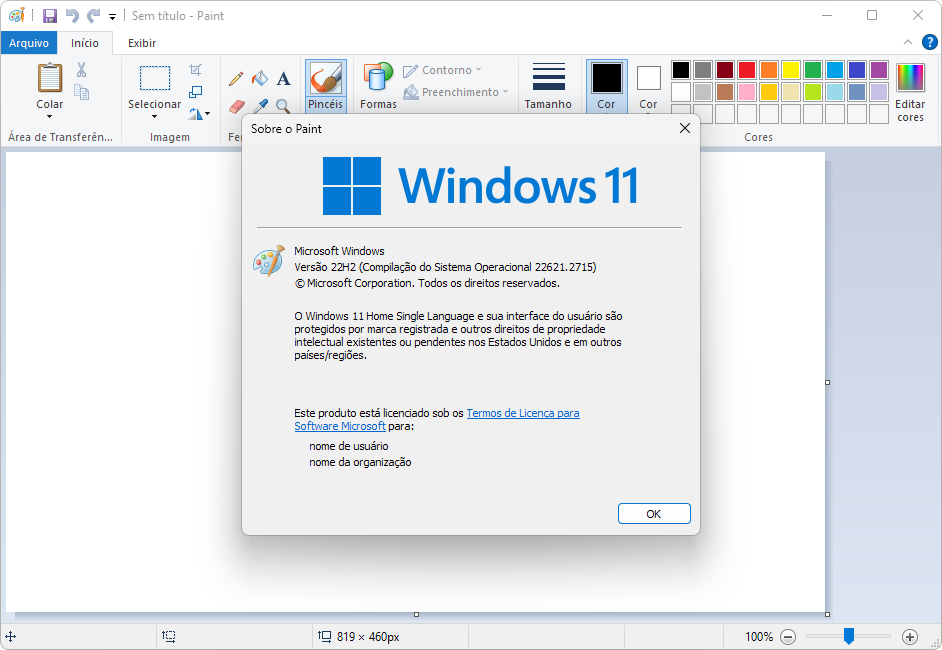This screenshot has height=650, width=942.
Task: Pick the black palette swatch
Action: (x=681, y=70)
